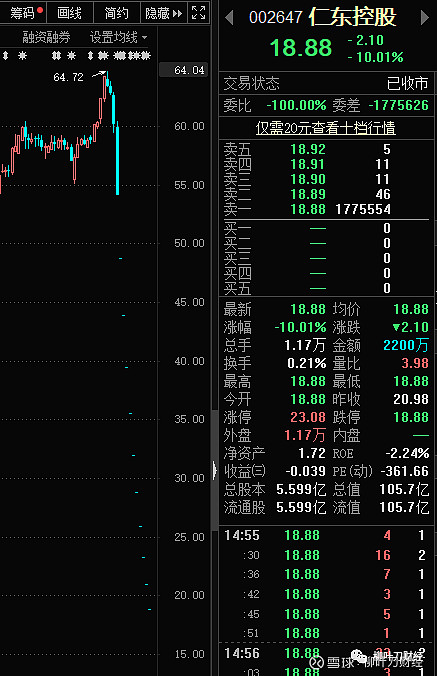Toggle 简约 simple display mode

tap(117, 13)
